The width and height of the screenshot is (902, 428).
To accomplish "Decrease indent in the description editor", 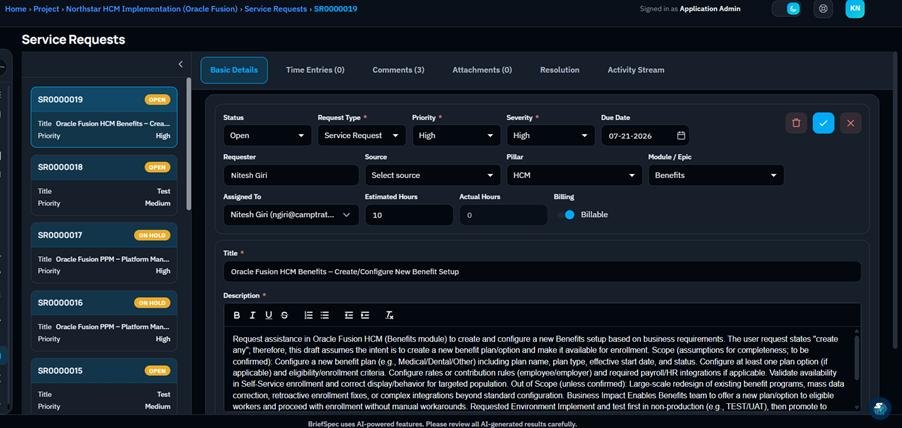I will [349, 315].
